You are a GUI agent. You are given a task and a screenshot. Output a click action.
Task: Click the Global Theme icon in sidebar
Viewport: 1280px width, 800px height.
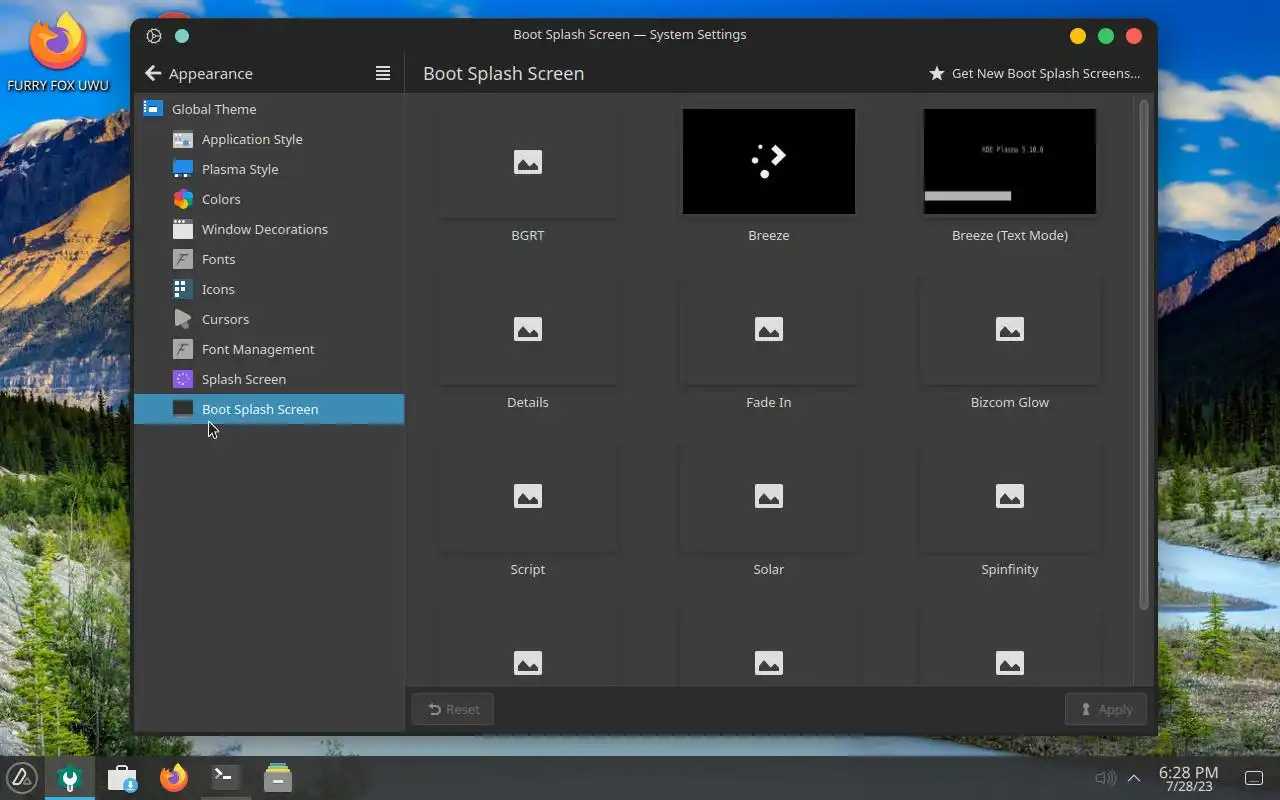(152, 109)
